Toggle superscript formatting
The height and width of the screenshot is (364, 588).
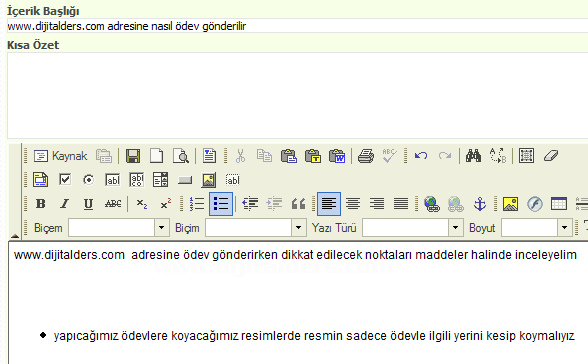[x=166, y=204]
